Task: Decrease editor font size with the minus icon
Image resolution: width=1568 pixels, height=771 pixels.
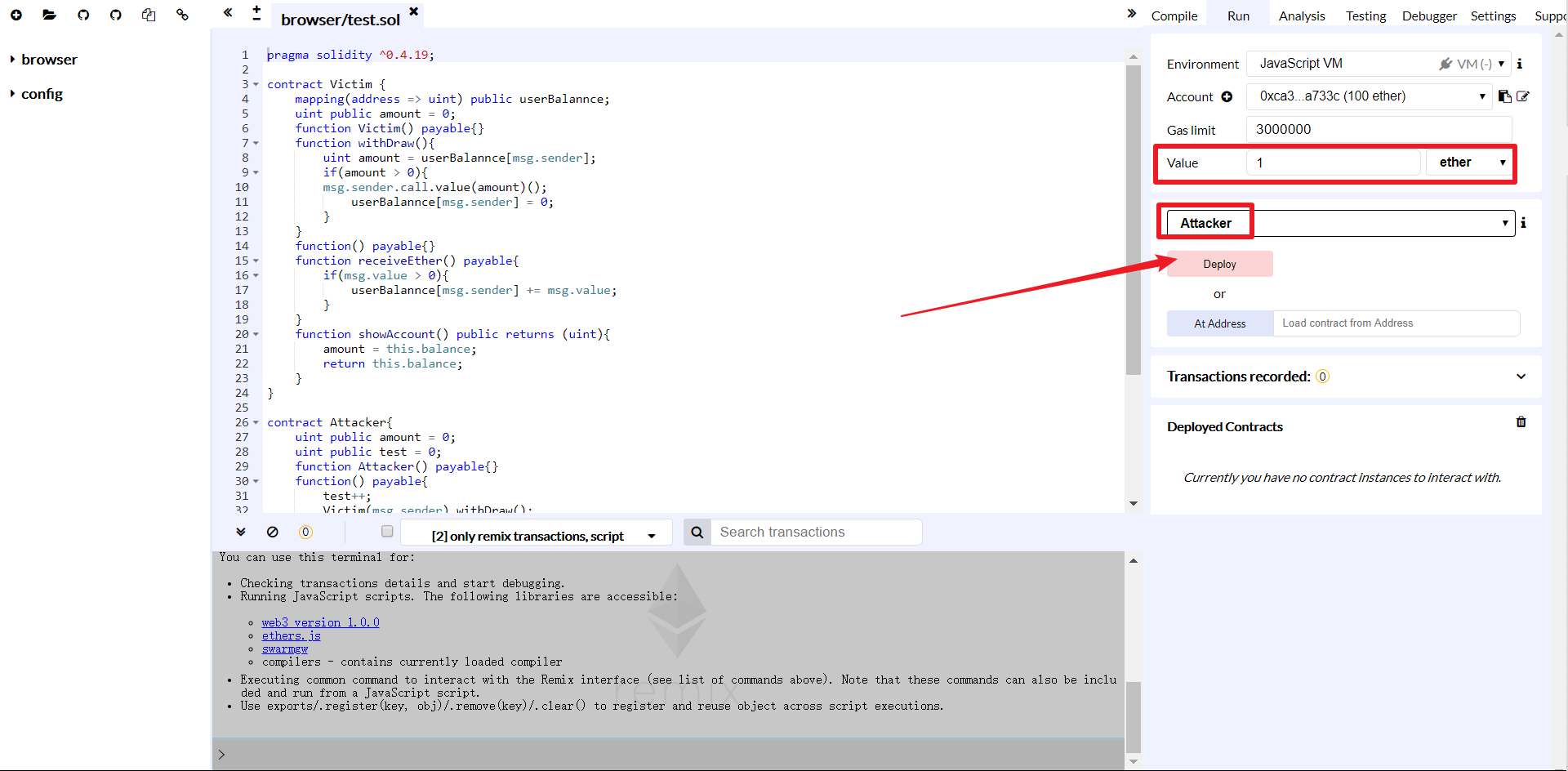Action: click(256, 19)
